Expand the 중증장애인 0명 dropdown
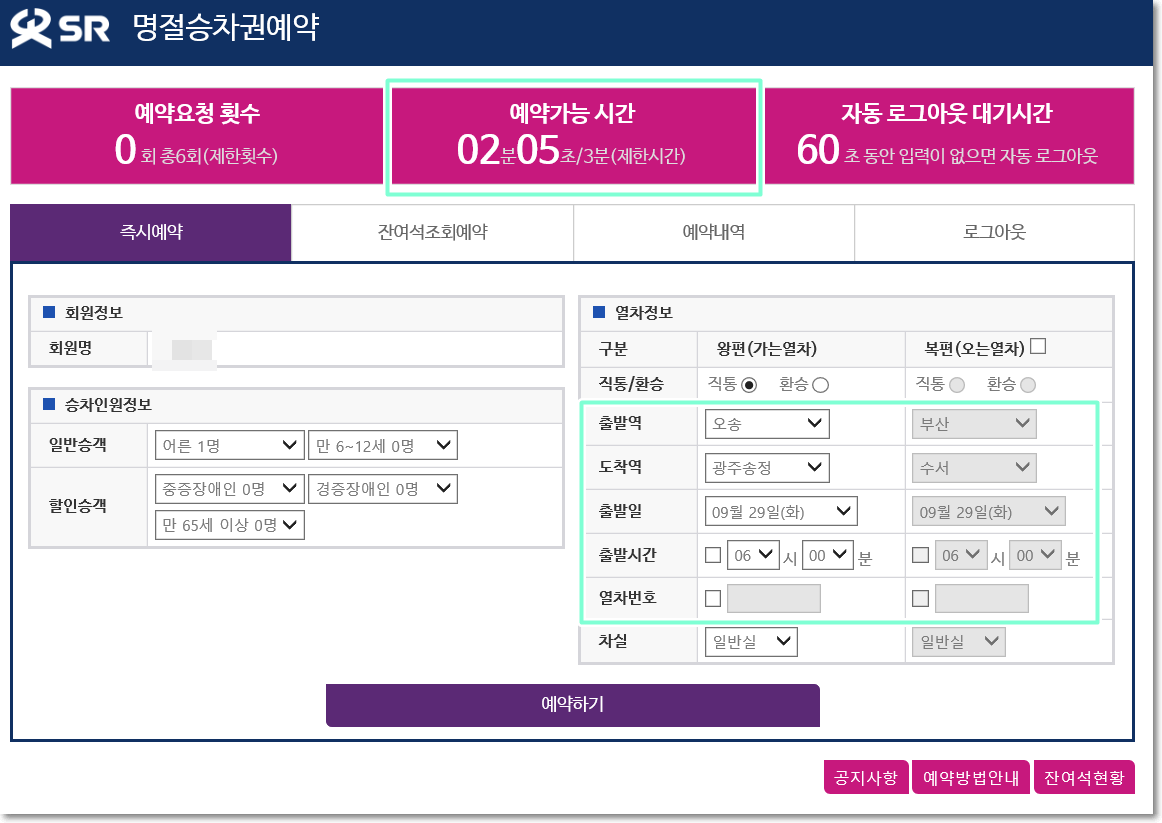This screenshot has height=823, width=1162. (x=230, y=489)
